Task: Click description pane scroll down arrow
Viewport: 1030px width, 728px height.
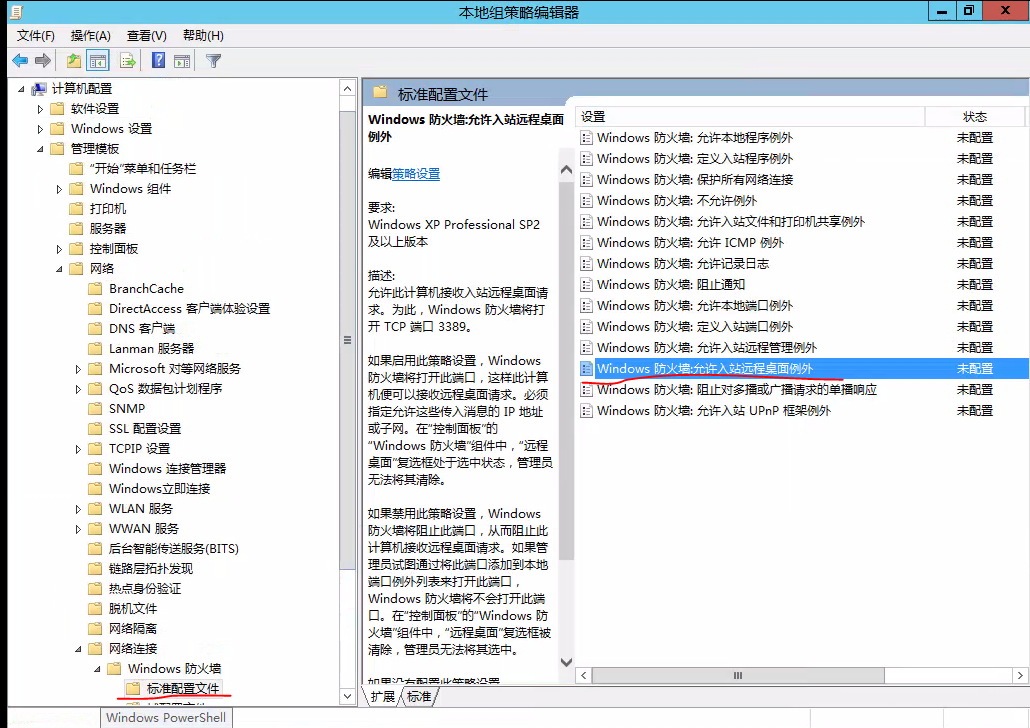Action: (566, 662)
